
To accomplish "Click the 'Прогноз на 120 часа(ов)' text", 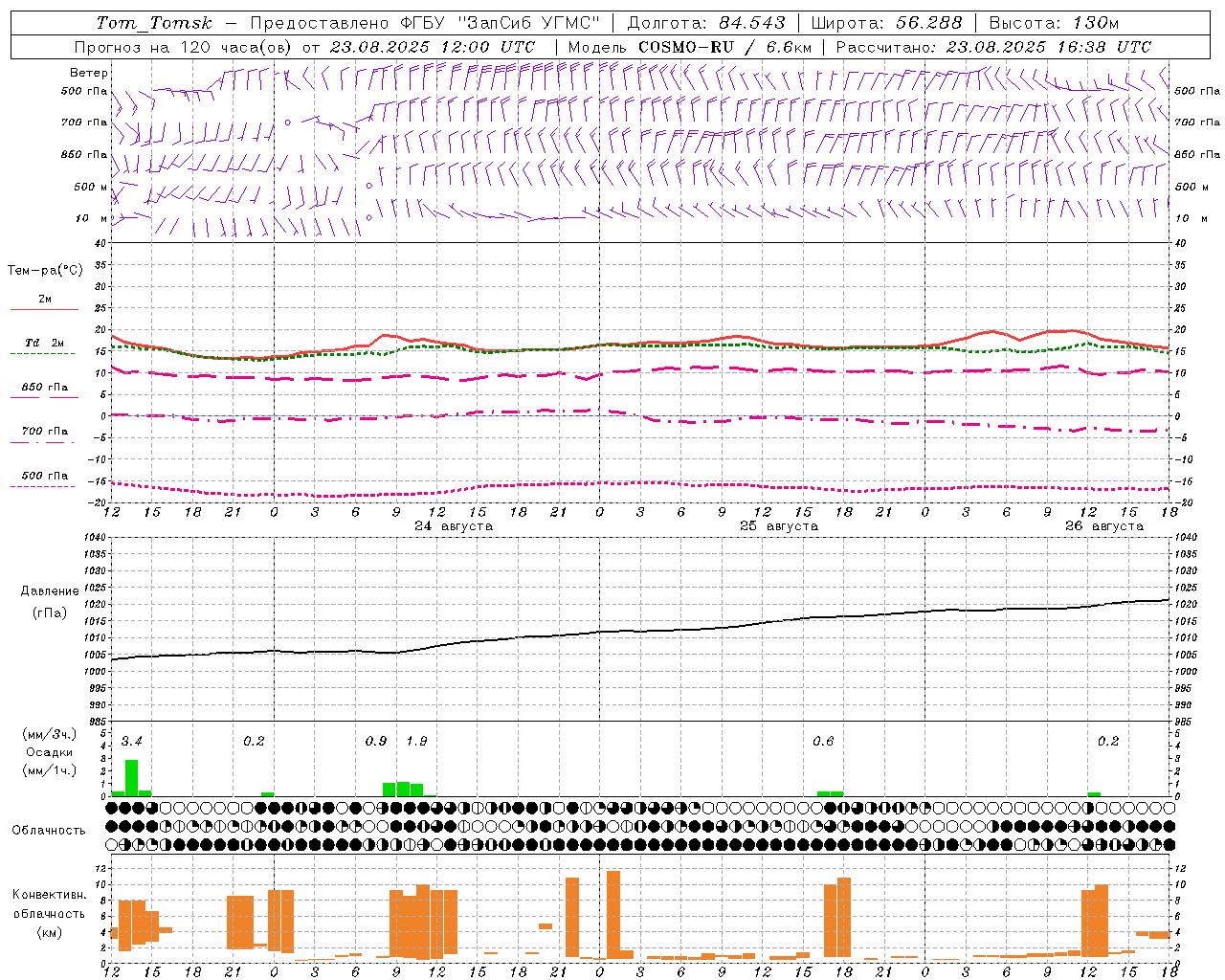I will pyautogui.click(x=184, y=47).
